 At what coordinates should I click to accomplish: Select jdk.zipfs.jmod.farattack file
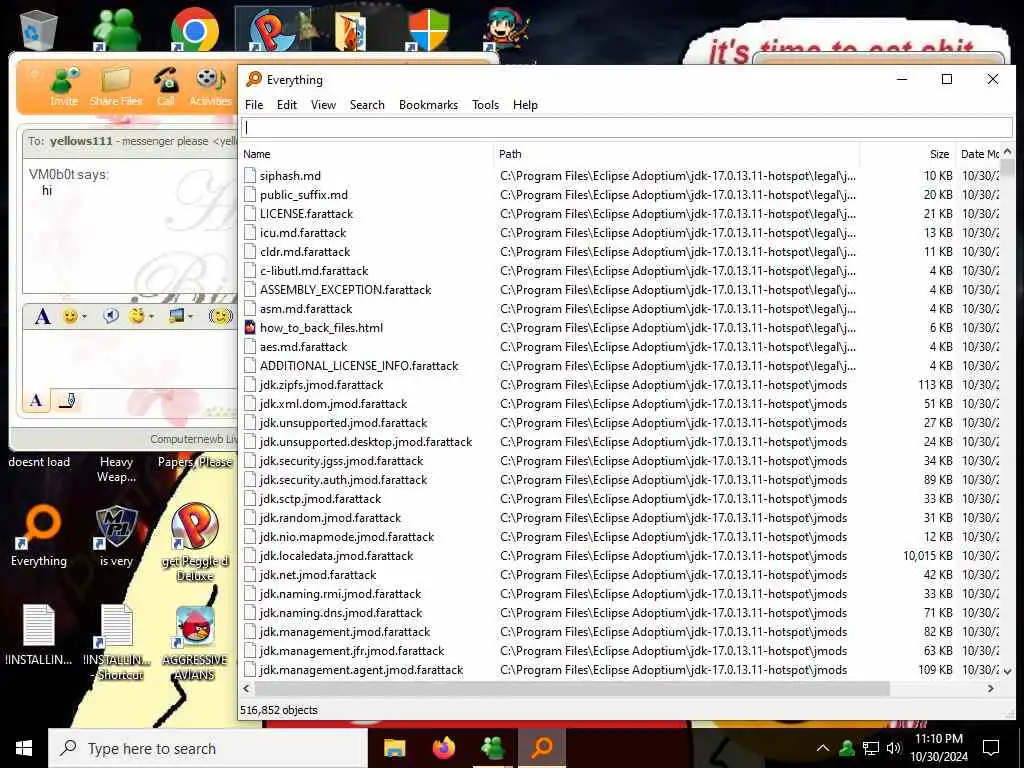[620, 385]
